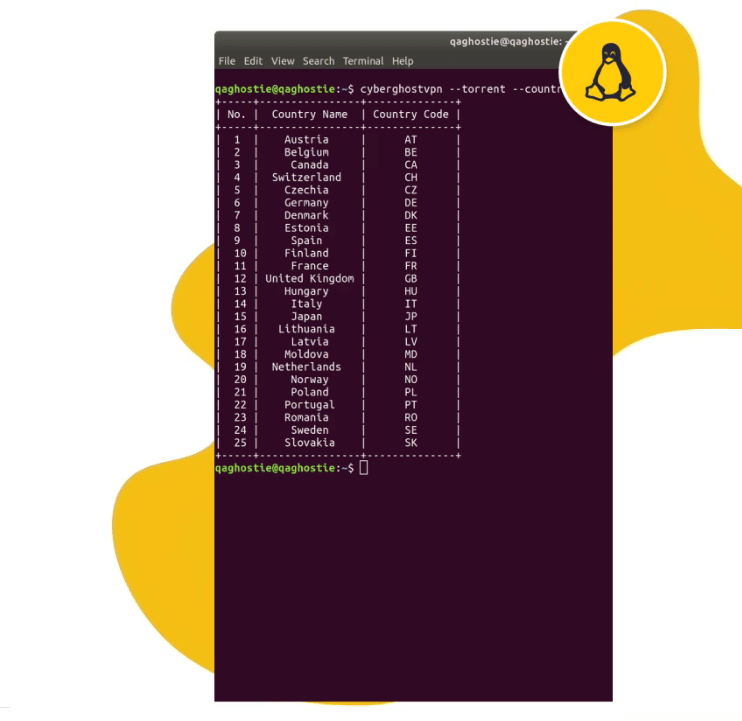Select the Spain country name

point(306,241)
